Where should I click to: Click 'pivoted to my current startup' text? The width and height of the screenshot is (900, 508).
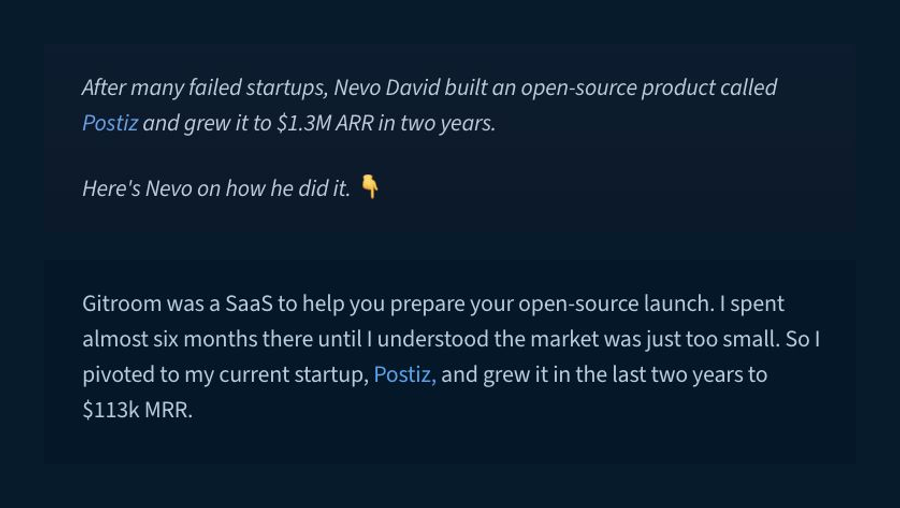[x=225, y=374]
